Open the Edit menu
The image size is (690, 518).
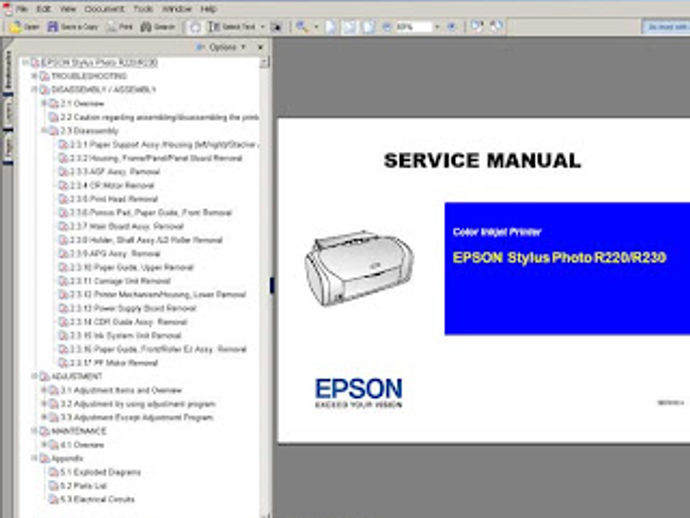(44, 9)
